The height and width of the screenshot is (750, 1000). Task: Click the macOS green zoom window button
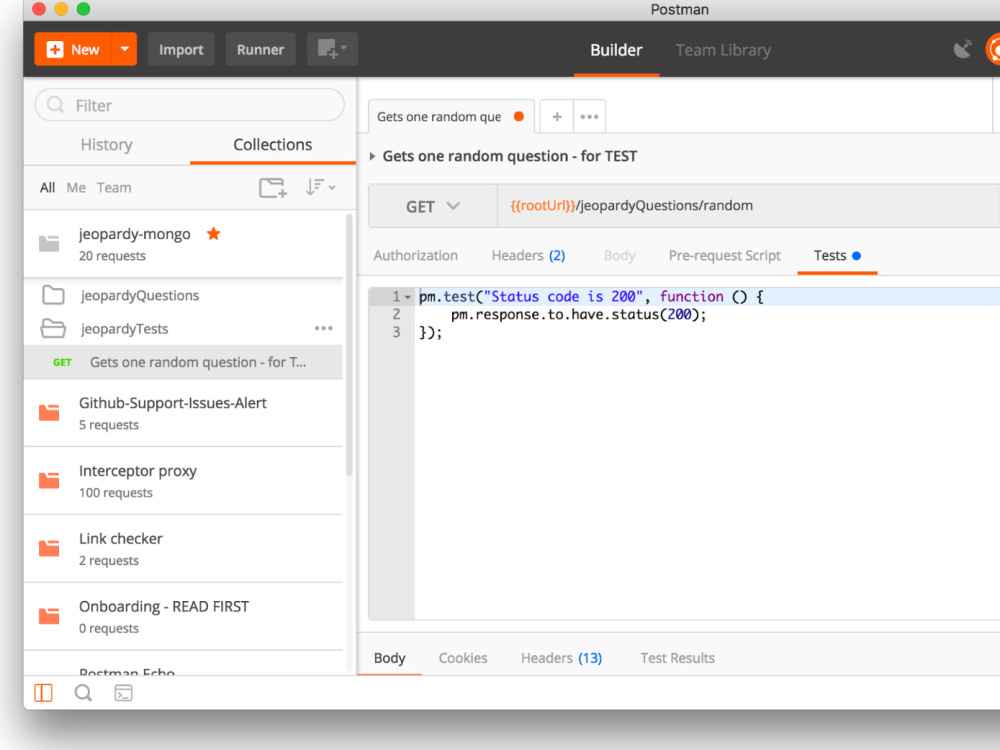coord(84,9)
